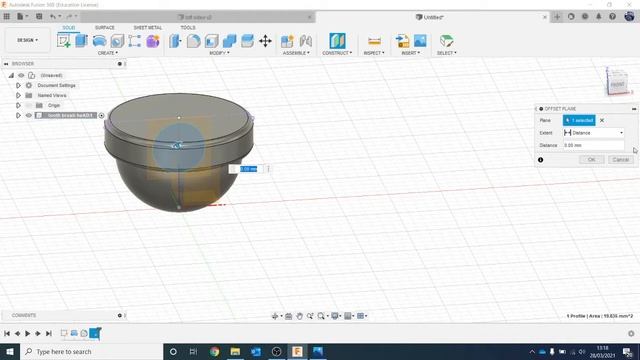640x360 pixels.
Task: Select the Extrude tool
Action: (82, 41)
